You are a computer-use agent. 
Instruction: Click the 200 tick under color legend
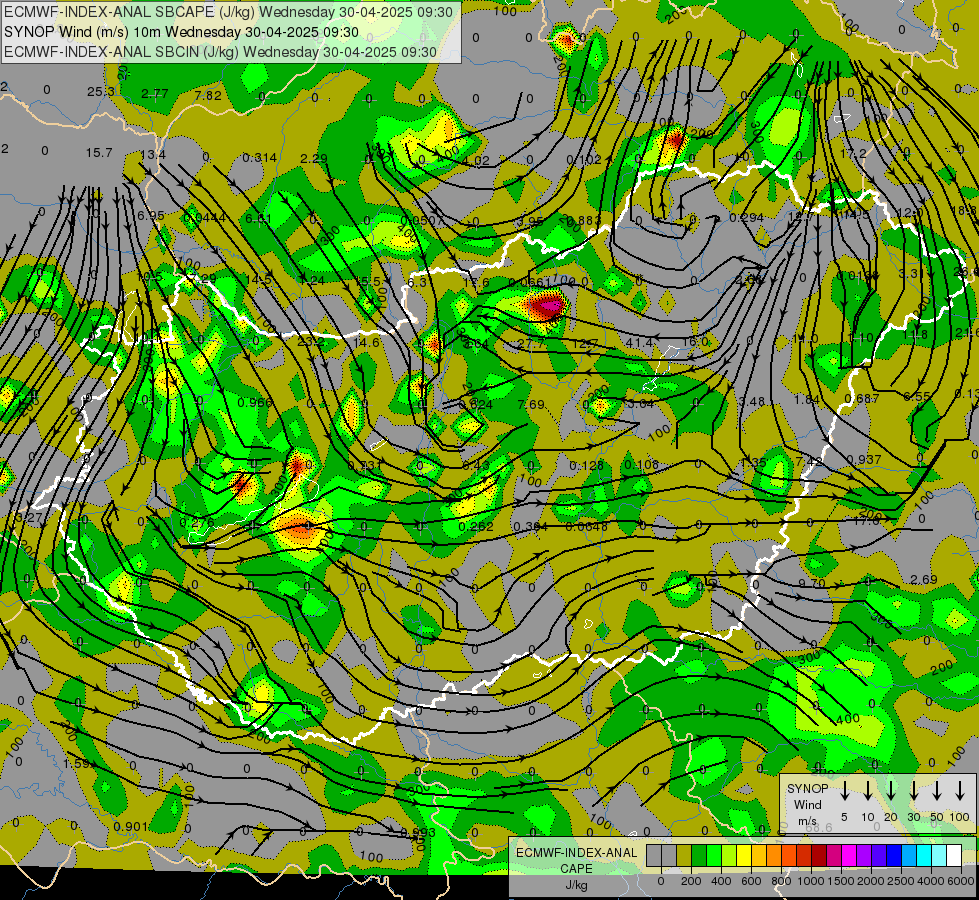[691, 881]
